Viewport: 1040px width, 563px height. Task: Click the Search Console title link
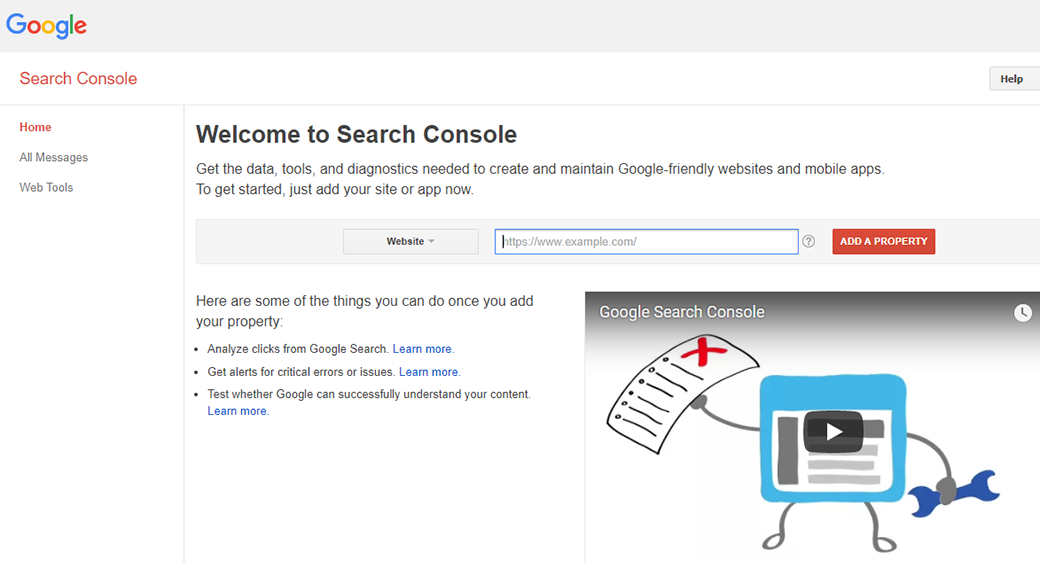[78, 79]
